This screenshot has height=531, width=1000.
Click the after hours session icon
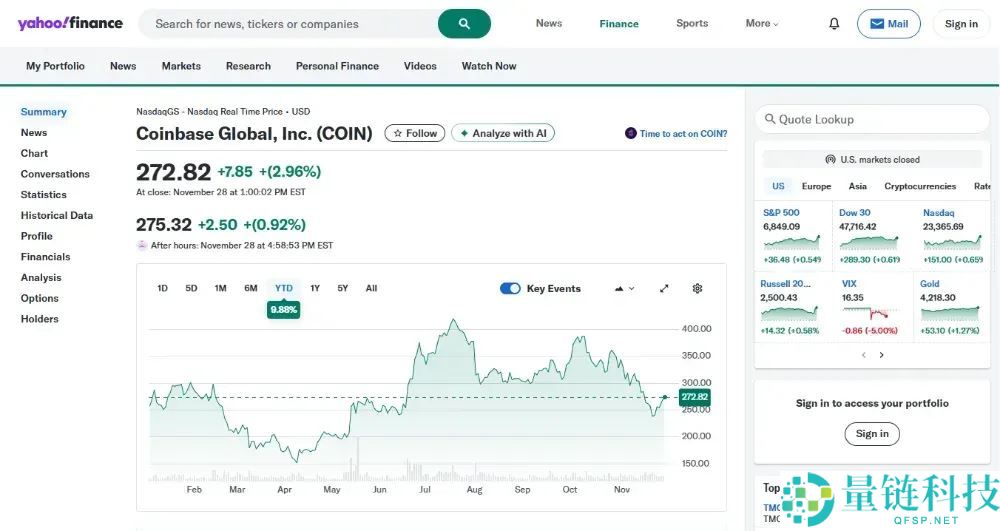[x=142, y=245]
